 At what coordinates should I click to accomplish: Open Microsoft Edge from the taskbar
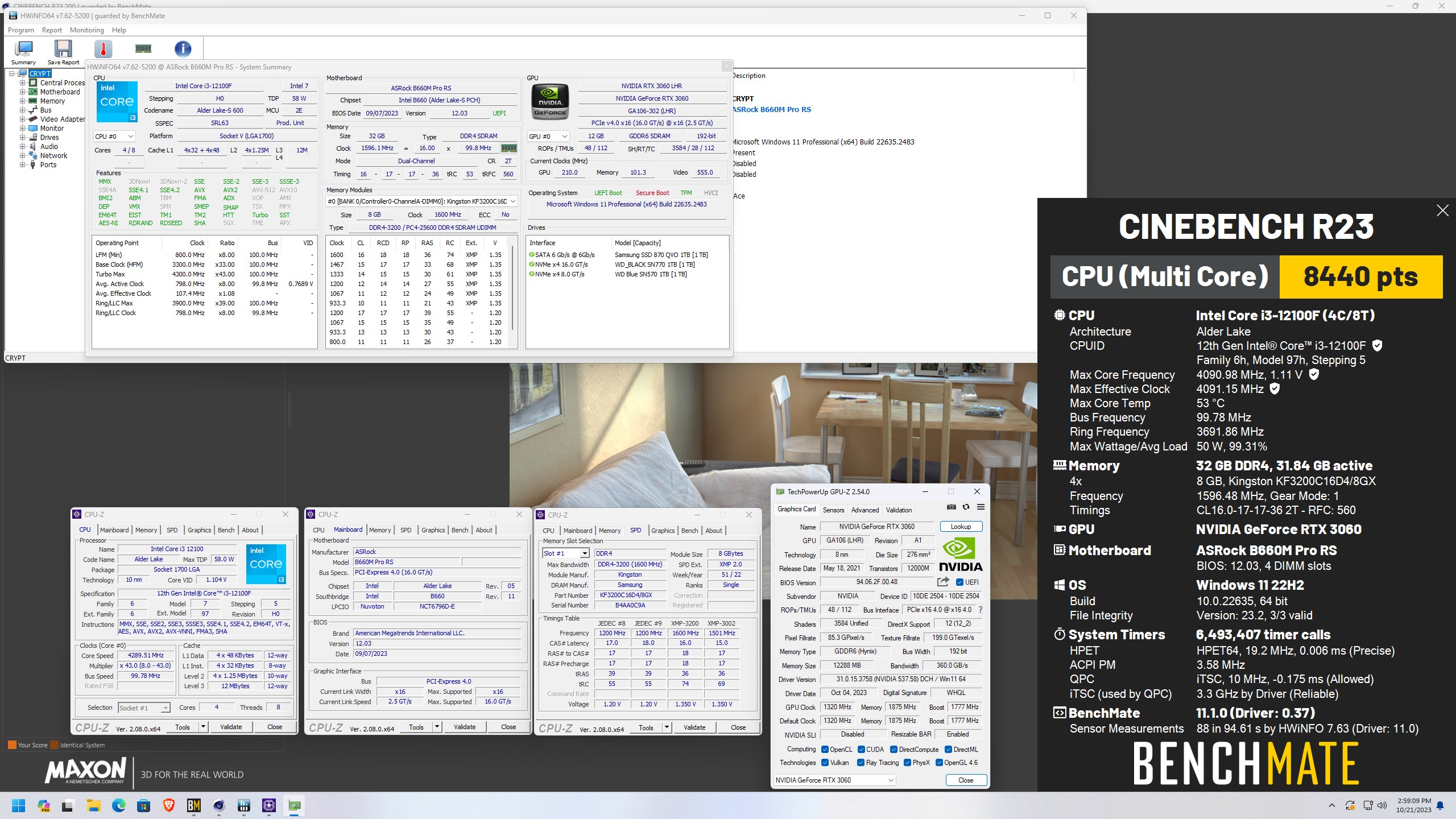pos(118,805)
